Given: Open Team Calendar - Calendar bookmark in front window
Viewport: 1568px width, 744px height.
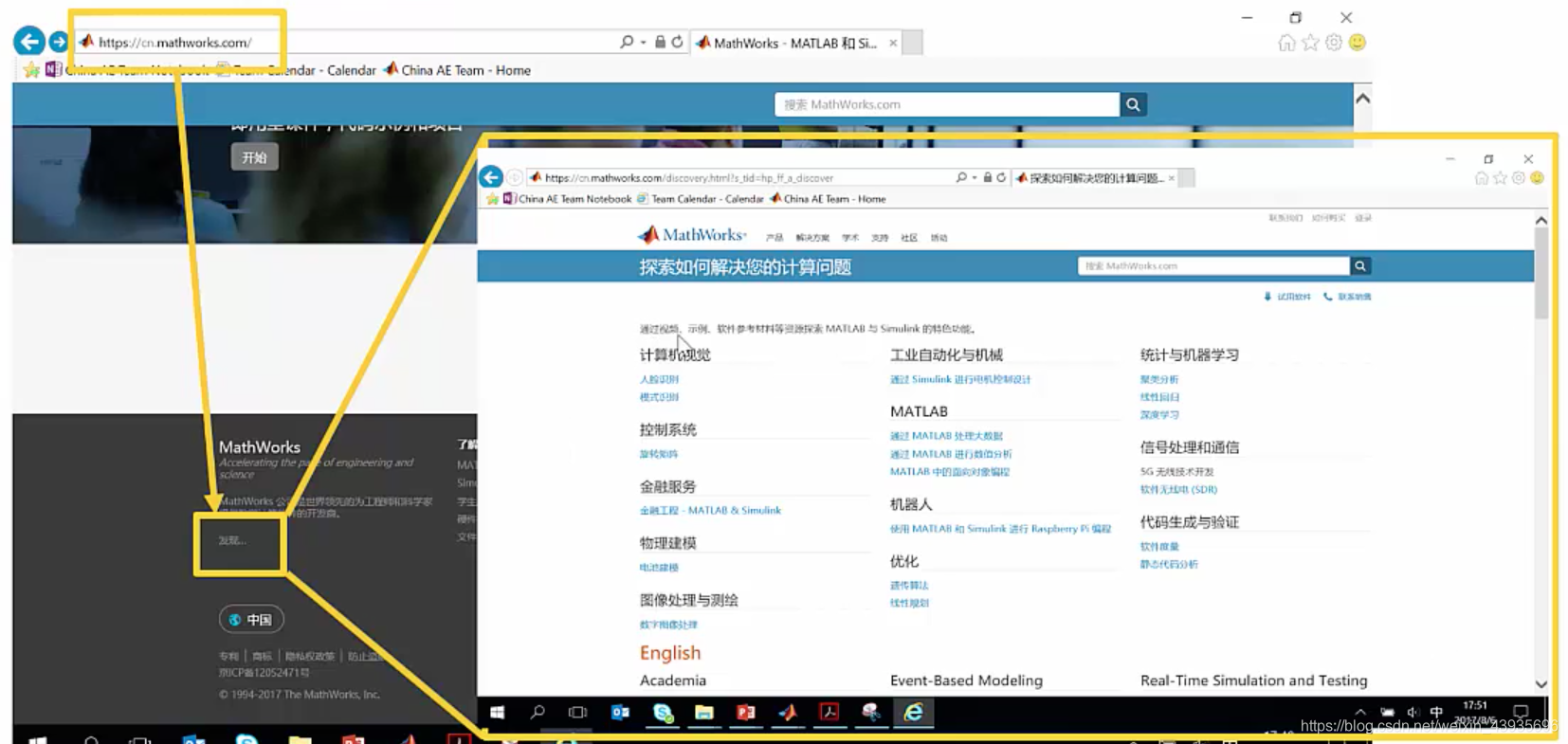Looking at the screenshot, I should click(x=700, y=199).
